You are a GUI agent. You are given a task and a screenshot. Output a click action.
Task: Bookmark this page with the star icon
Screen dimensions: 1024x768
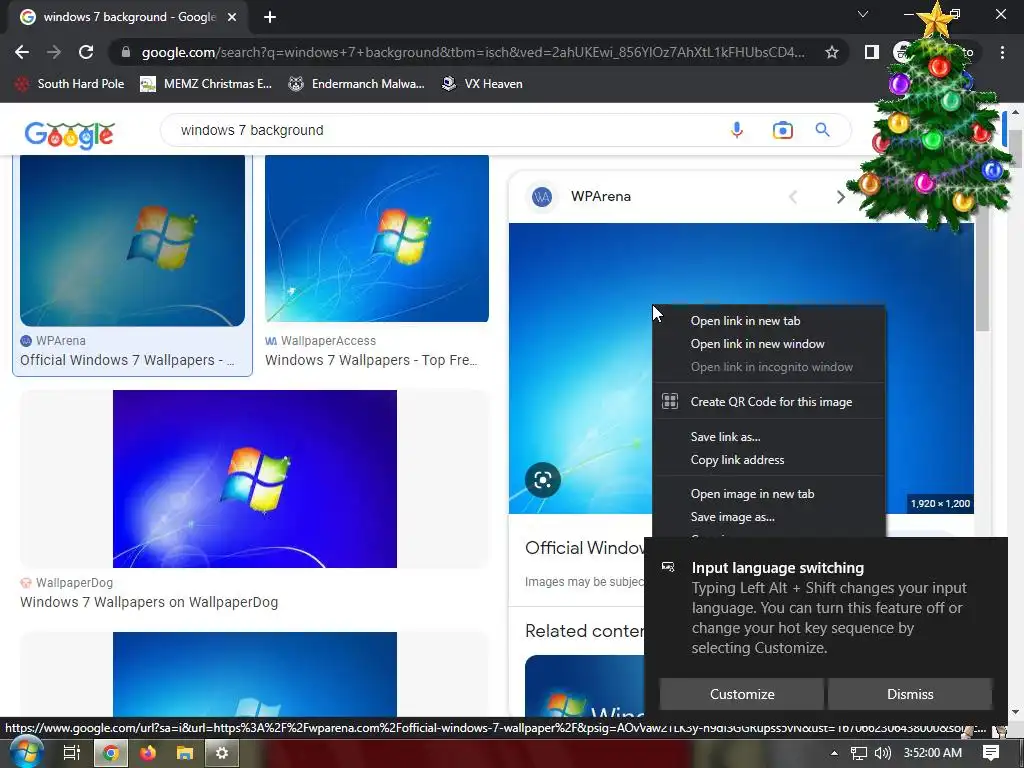click(x=831, y=52)
